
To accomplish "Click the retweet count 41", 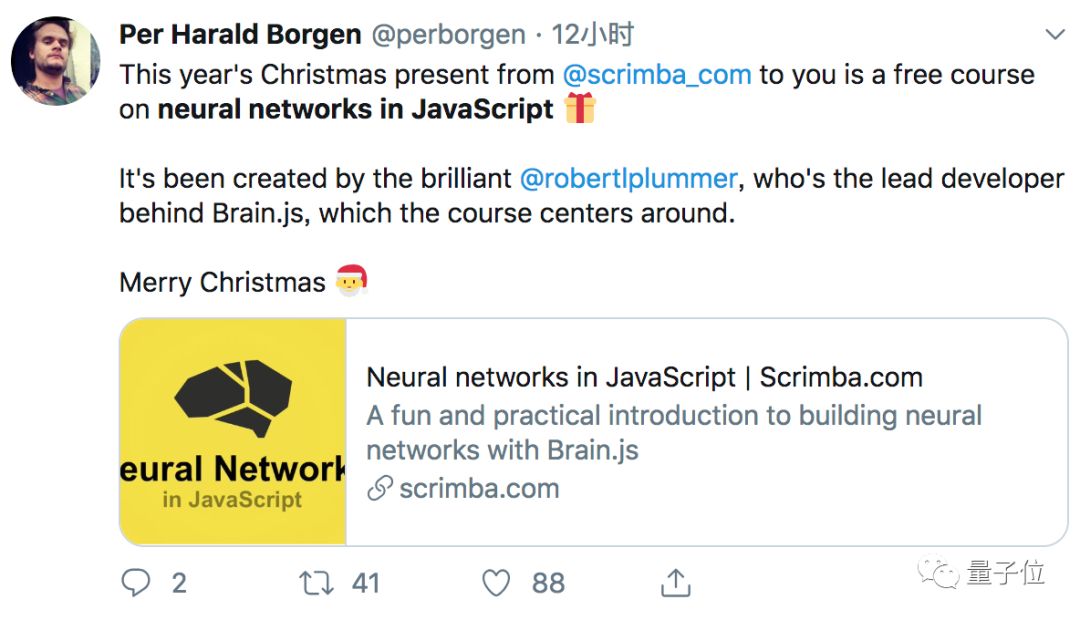I will click(366, 583).
